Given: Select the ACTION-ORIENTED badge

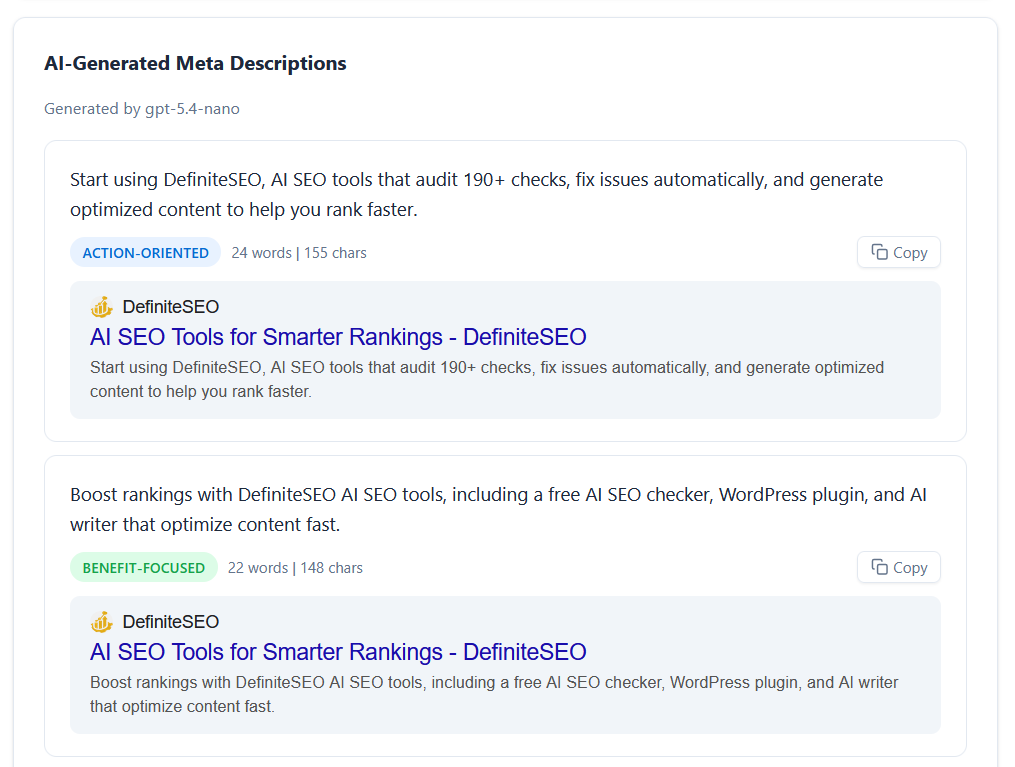Looking at the screenshot, I should pos(146,253).
